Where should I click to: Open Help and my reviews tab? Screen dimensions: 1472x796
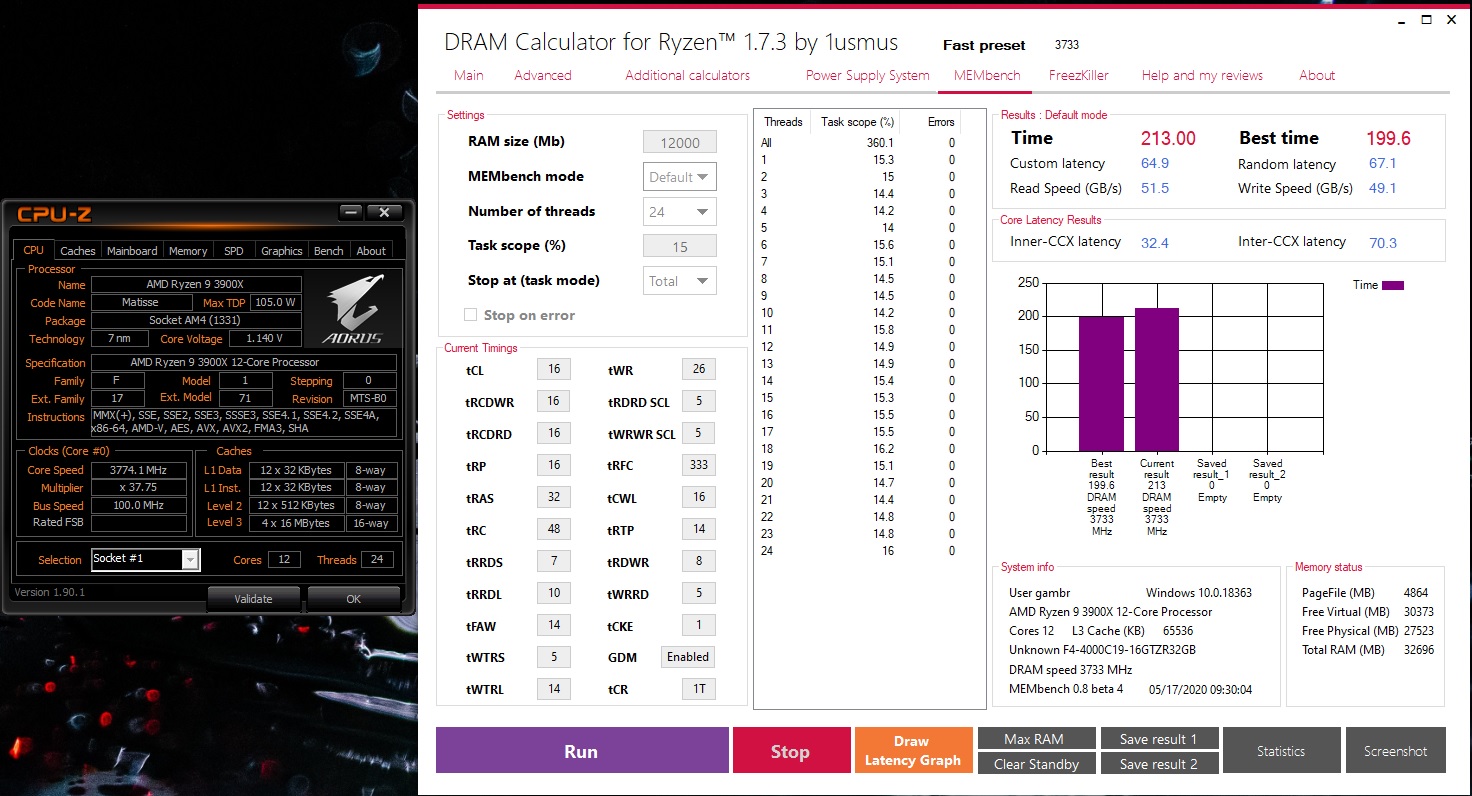click(1202, 75)
